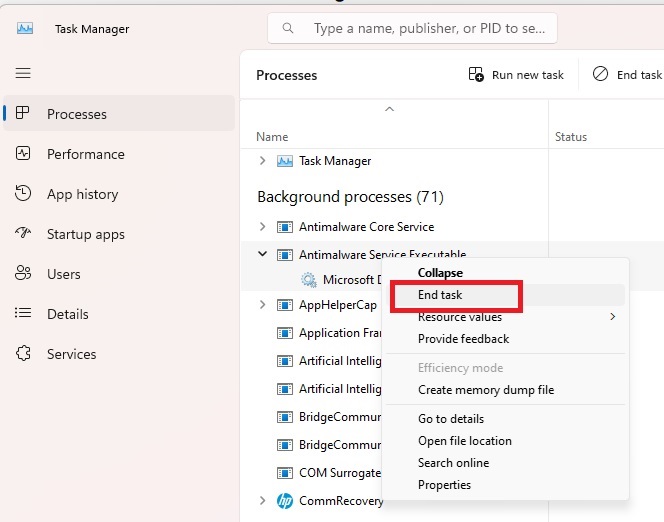Screen dimensions: 664x522
Task: Expand the Task Manager process row
Action: tap(263, 161)
